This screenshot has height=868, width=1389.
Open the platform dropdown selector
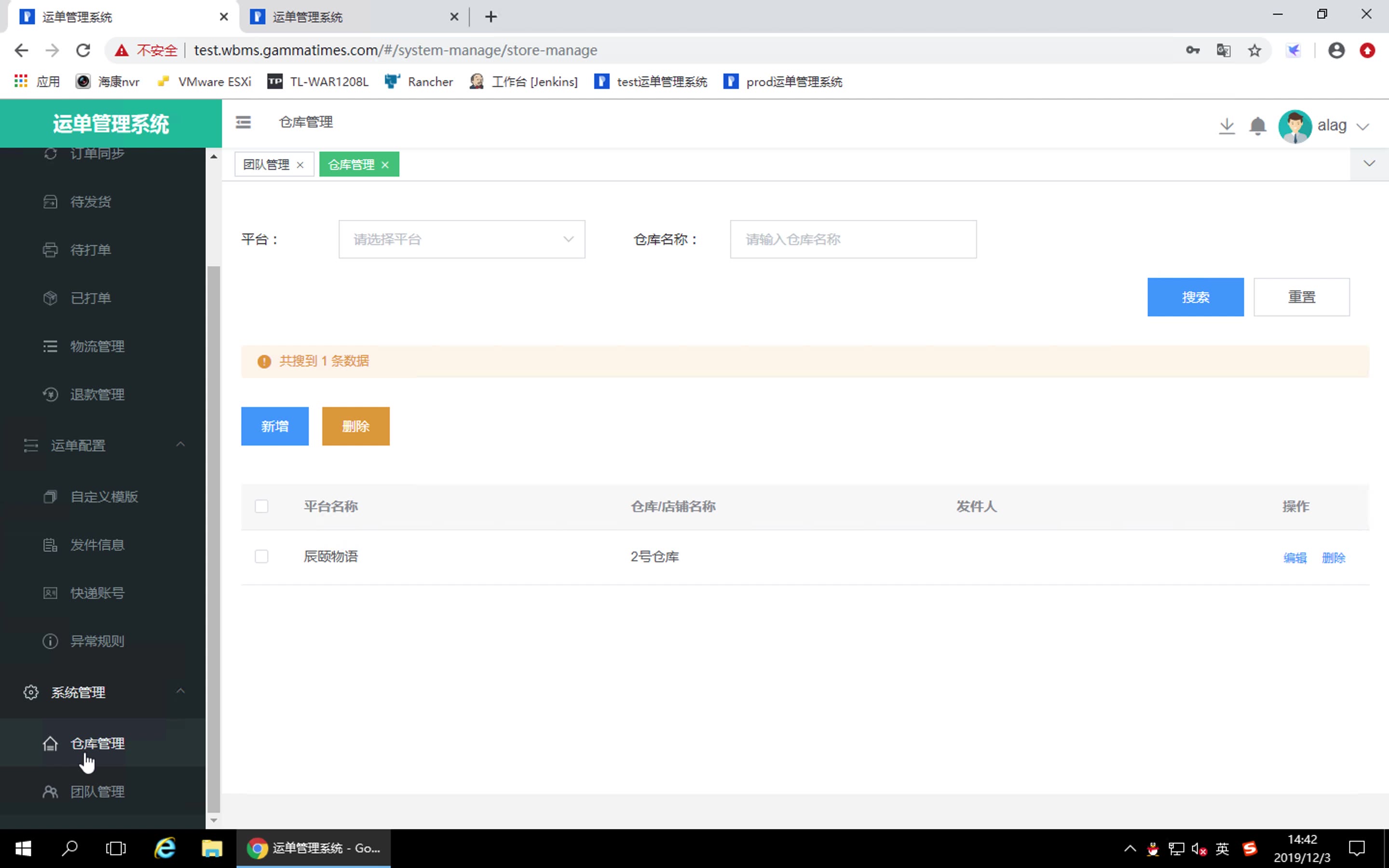[462, 239]
